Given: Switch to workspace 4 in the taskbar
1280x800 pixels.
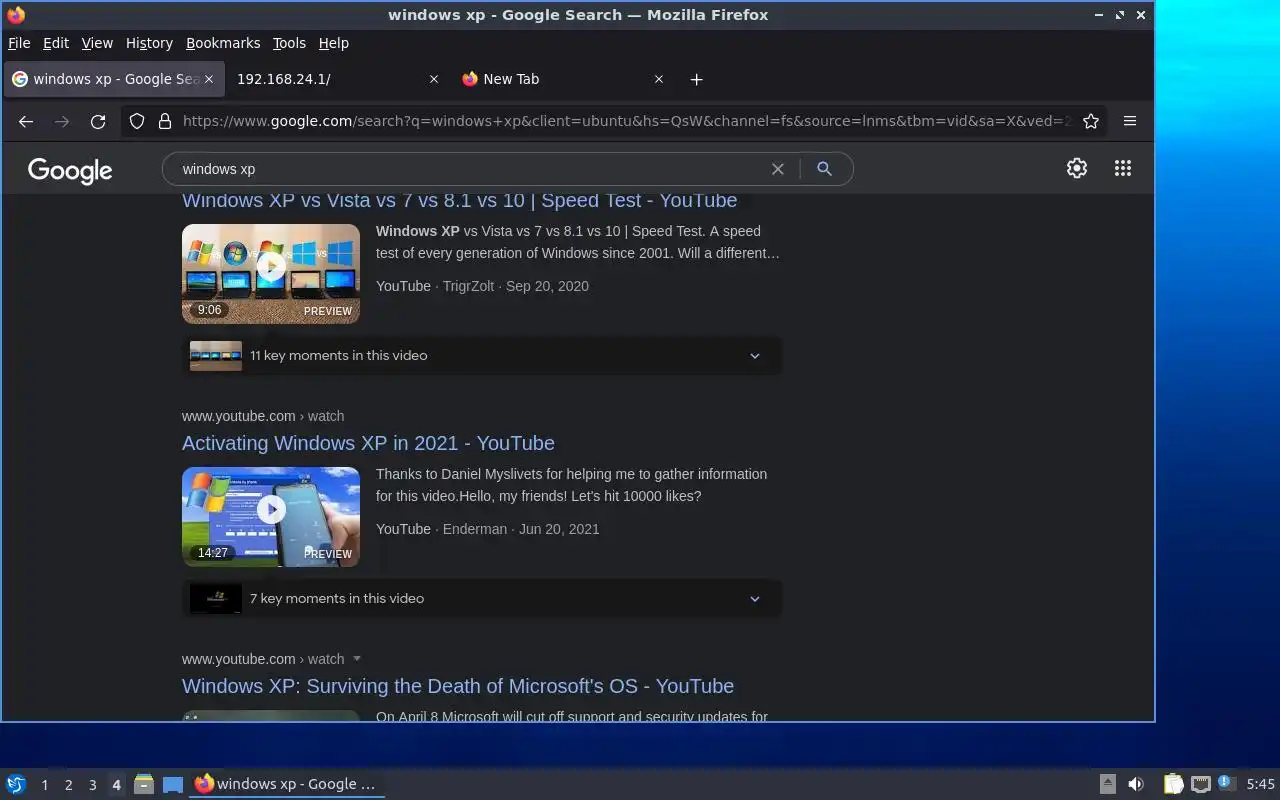Looking at the screenshot, I should pyautogui.click(x=117, y=785).
